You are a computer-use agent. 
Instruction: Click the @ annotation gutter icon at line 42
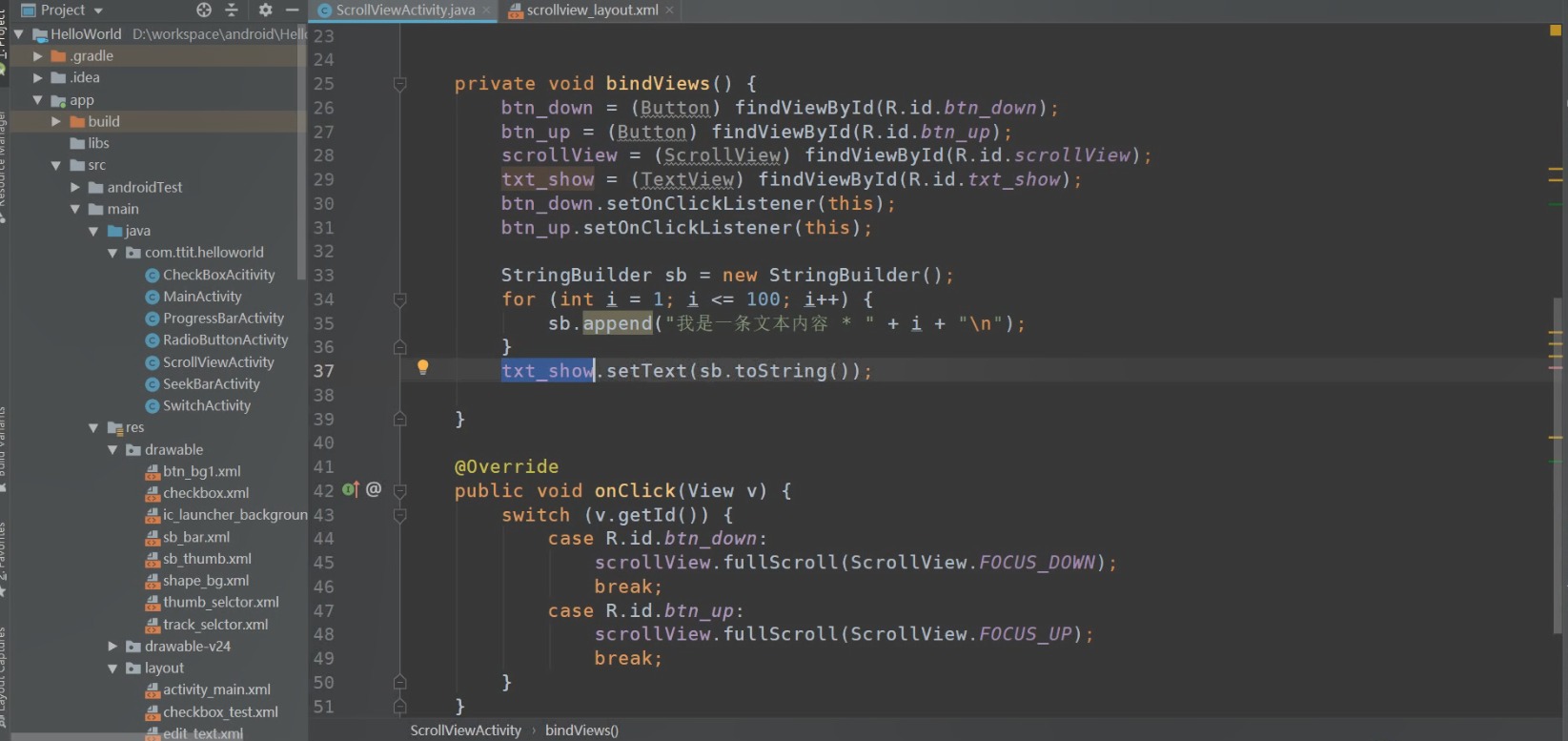pos(374,489)
